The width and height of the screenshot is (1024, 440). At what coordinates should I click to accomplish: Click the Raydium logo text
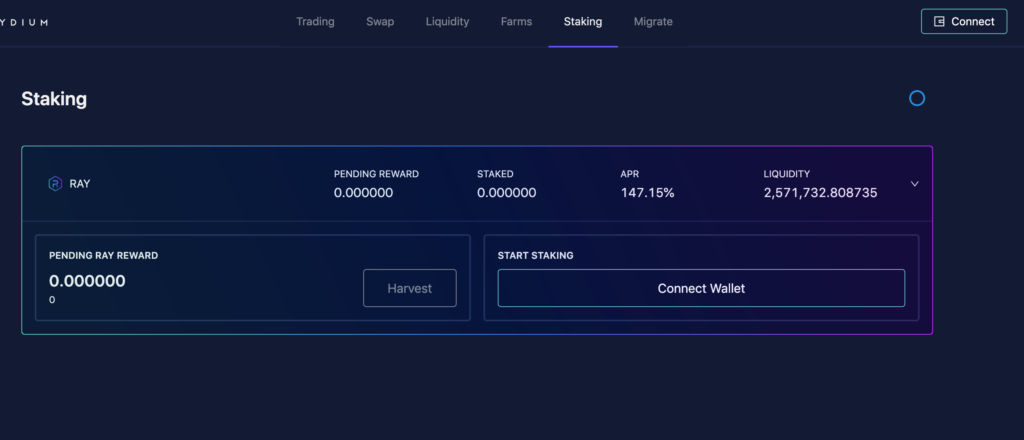tap(24, 22)
